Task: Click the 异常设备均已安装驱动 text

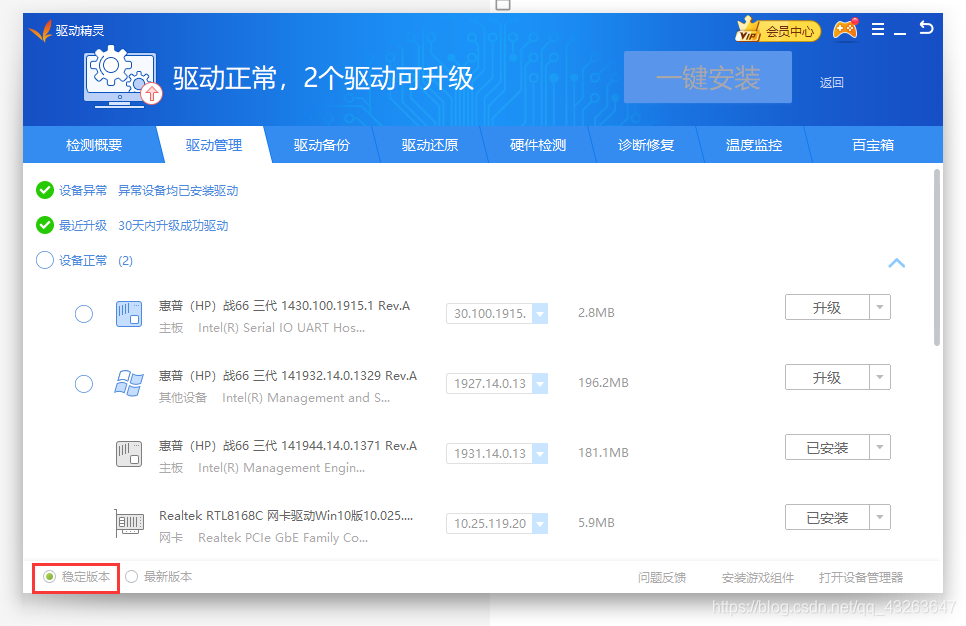Action: (178, 190)
